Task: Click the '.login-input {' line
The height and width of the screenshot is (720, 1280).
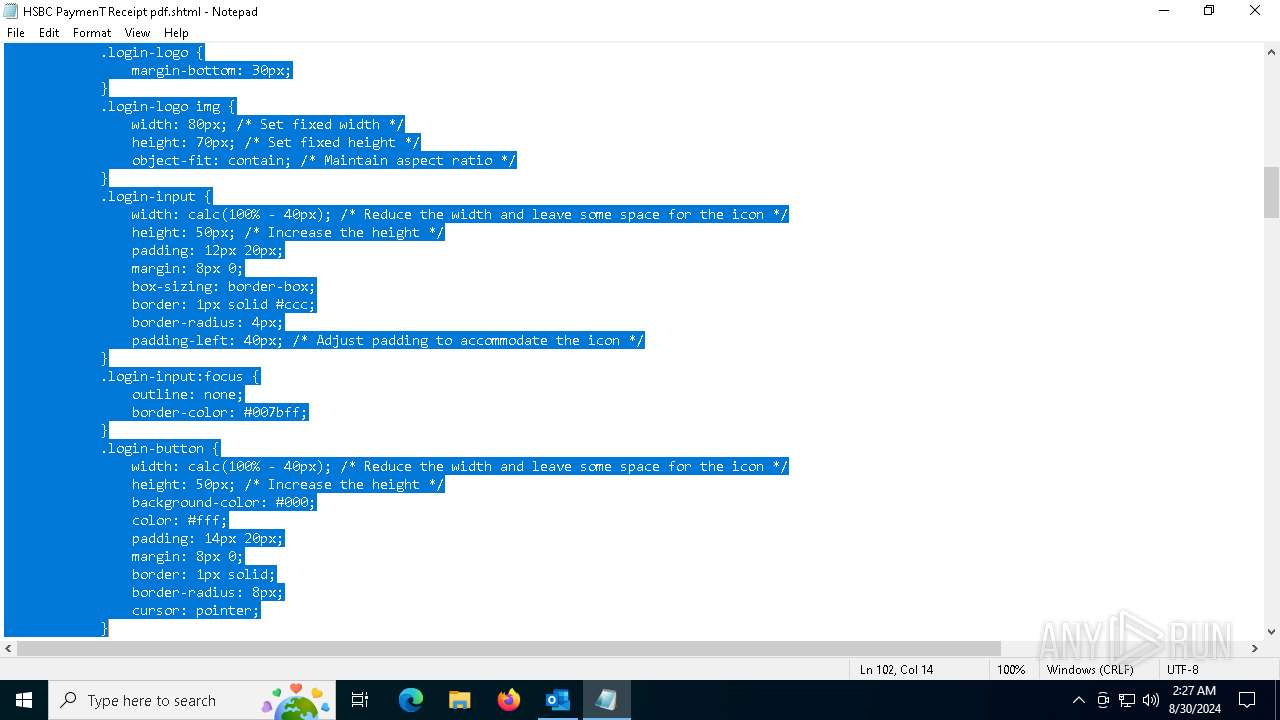Action: pos(156,196)
